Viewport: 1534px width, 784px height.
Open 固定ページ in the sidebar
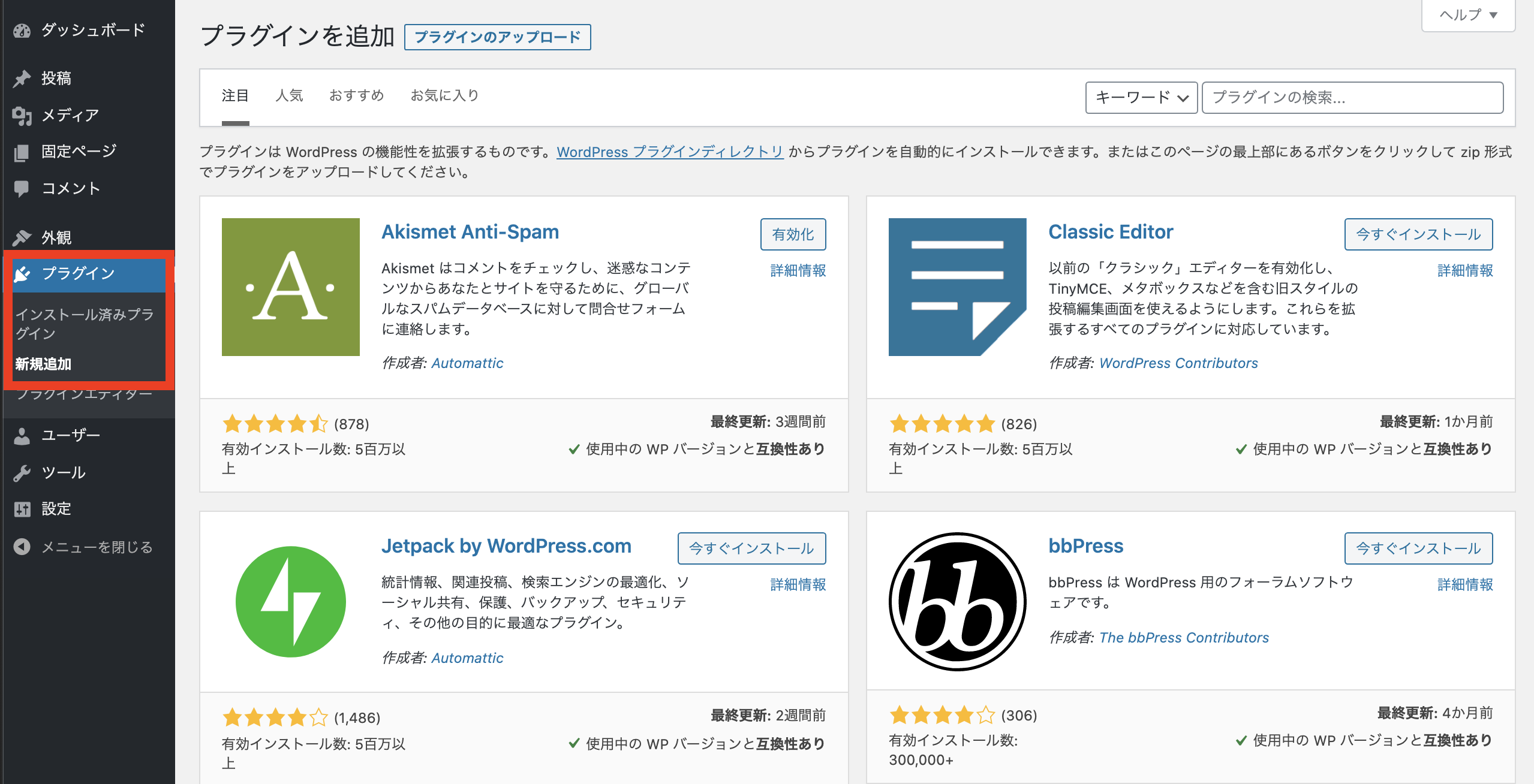(x=89, y=152)
